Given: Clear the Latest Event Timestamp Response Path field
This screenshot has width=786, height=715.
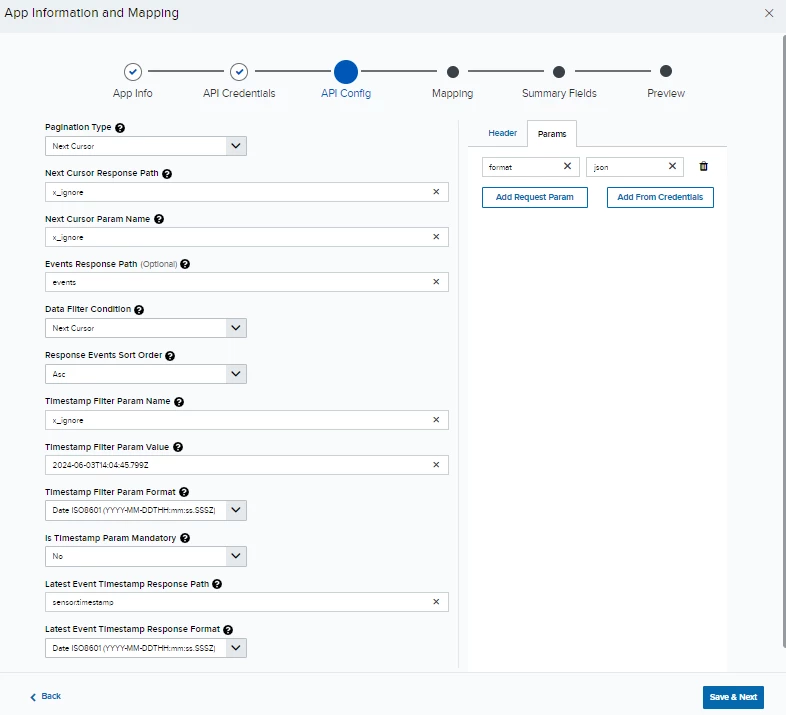Looking at the screenshot, I should [436, 602].
